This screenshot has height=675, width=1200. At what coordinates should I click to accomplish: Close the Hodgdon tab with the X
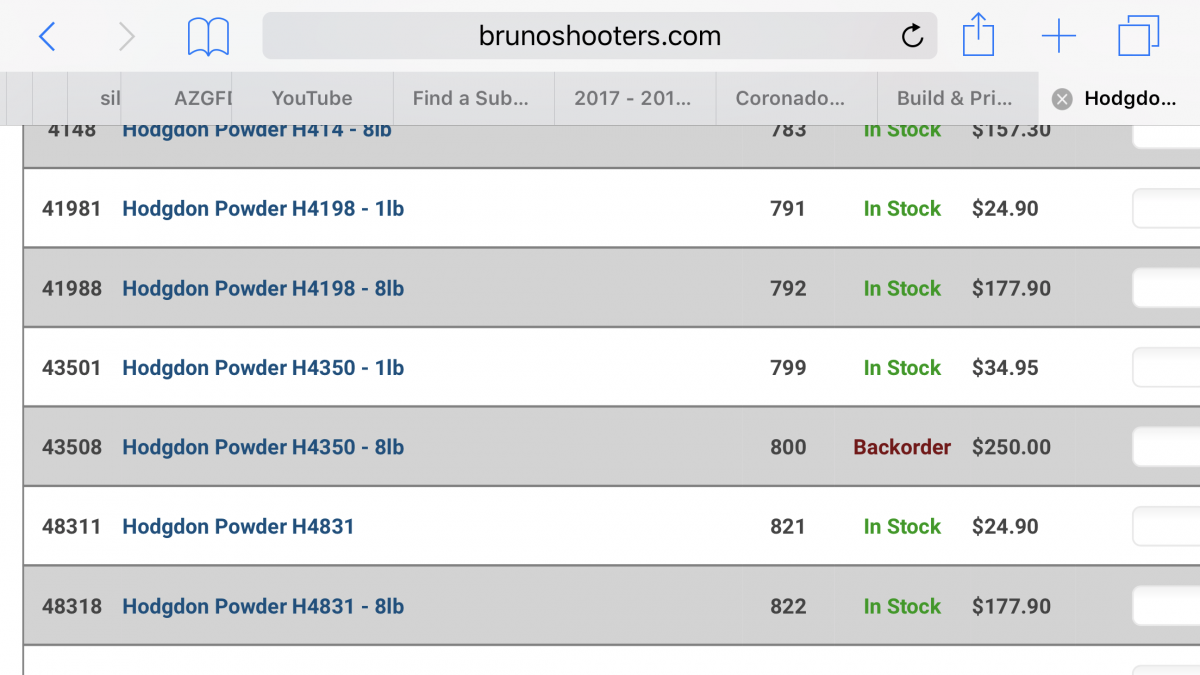click(1062, 98)
